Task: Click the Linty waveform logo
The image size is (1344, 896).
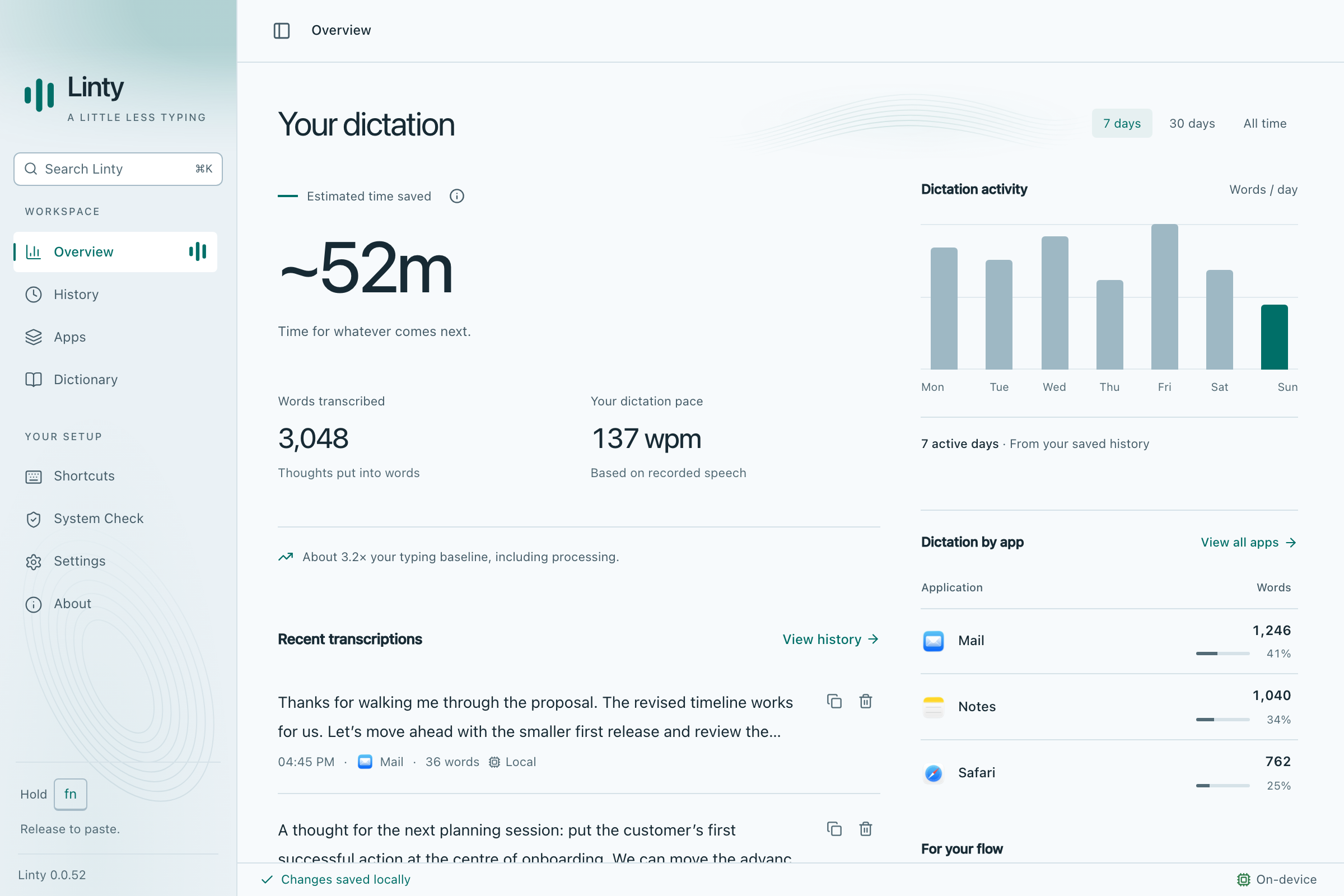Action: pos(39,94)
